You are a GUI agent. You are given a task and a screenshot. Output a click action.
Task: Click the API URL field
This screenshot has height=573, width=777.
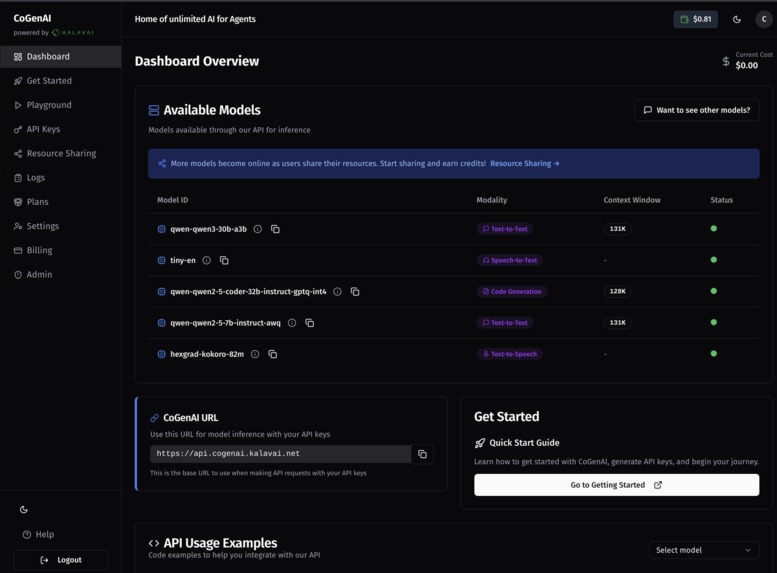click(x=280, y=454)
